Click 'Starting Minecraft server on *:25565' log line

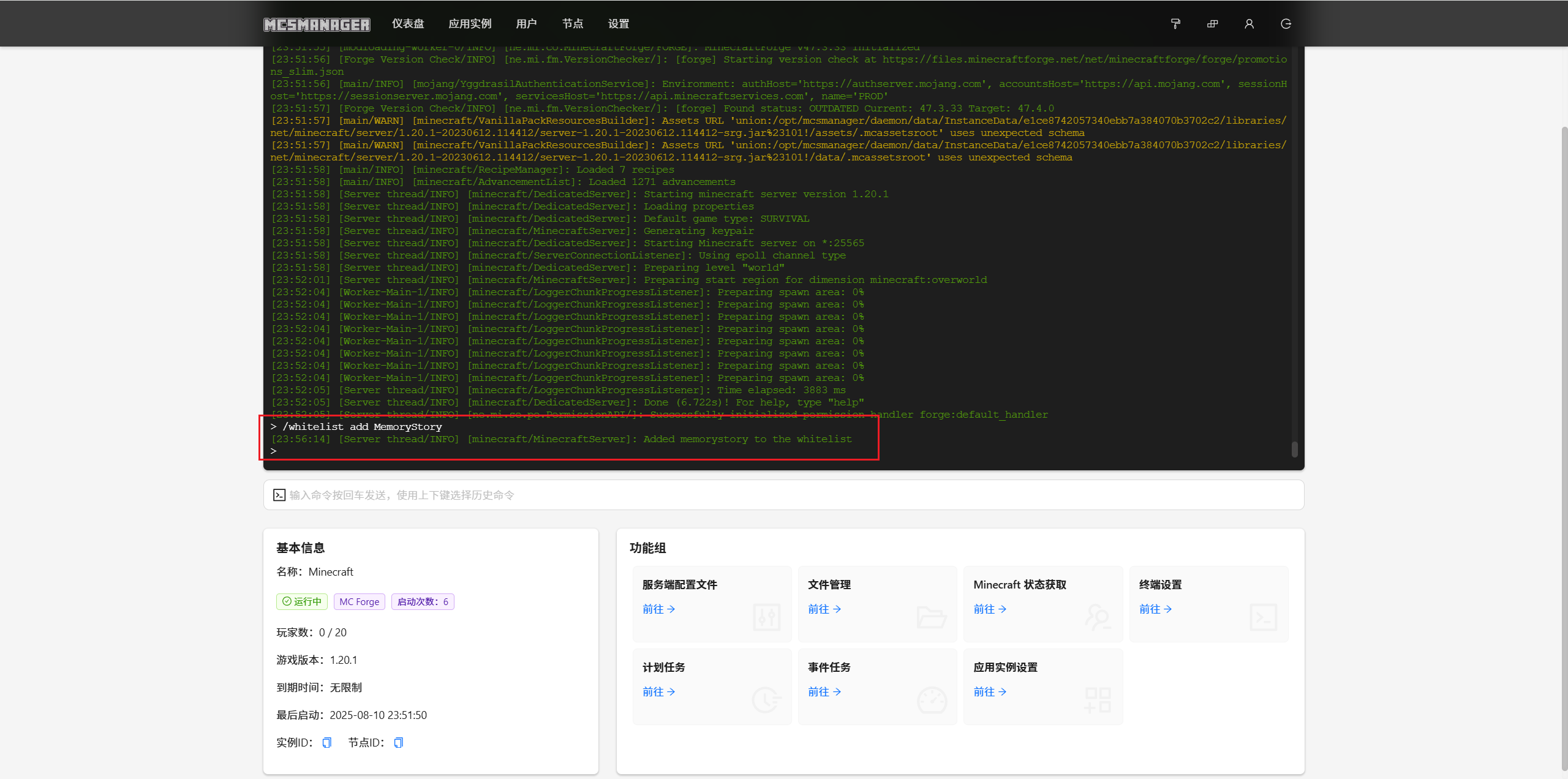tap(567, 243)
